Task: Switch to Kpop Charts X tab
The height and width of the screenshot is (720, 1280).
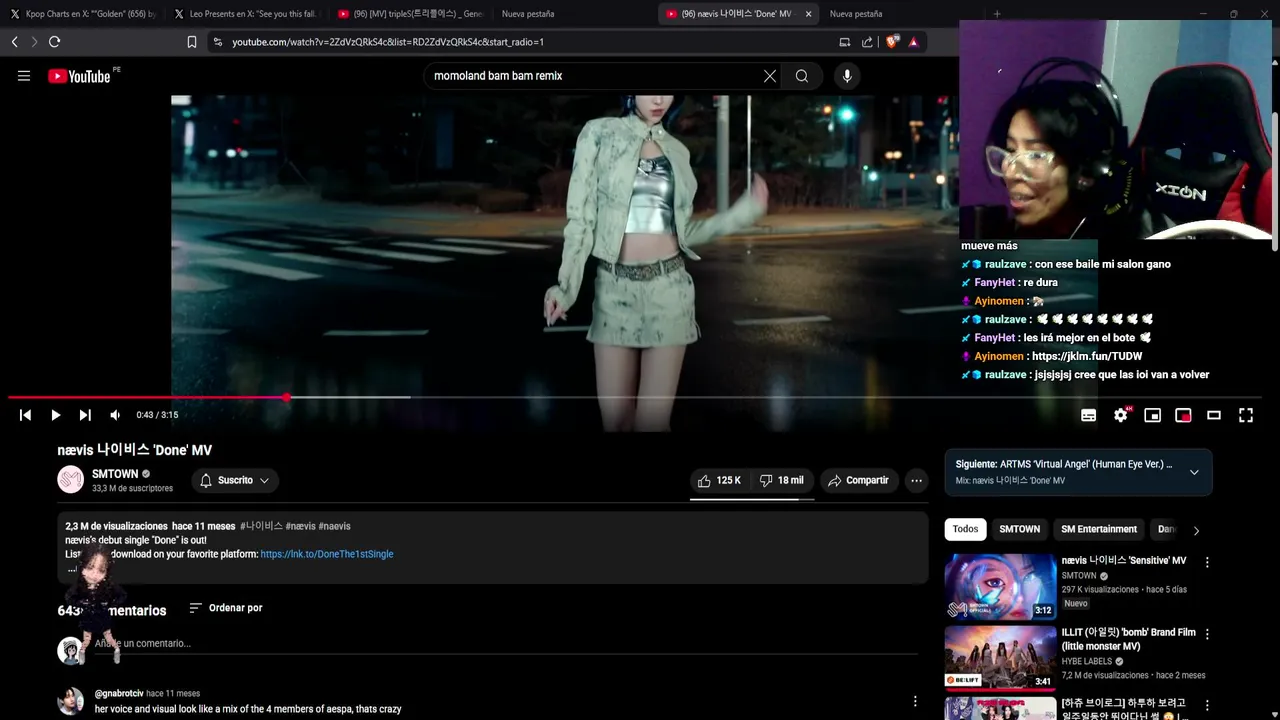Action: coord(84,14)
